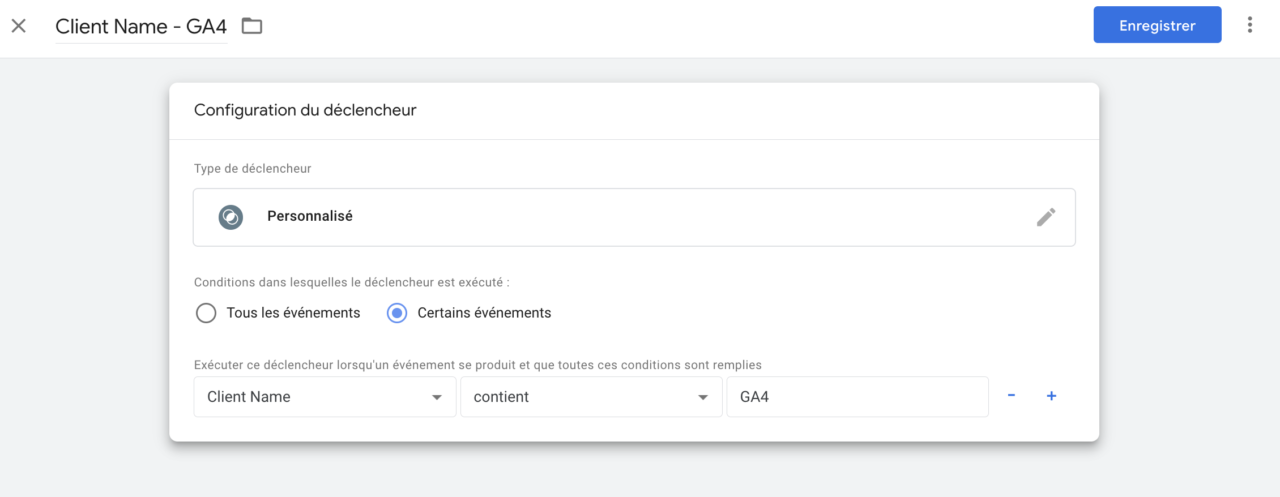Image resolution: width=1280 pixels, height=497 pixels.
Task: Close the trigger editor with the X icon
Action: 19,26
